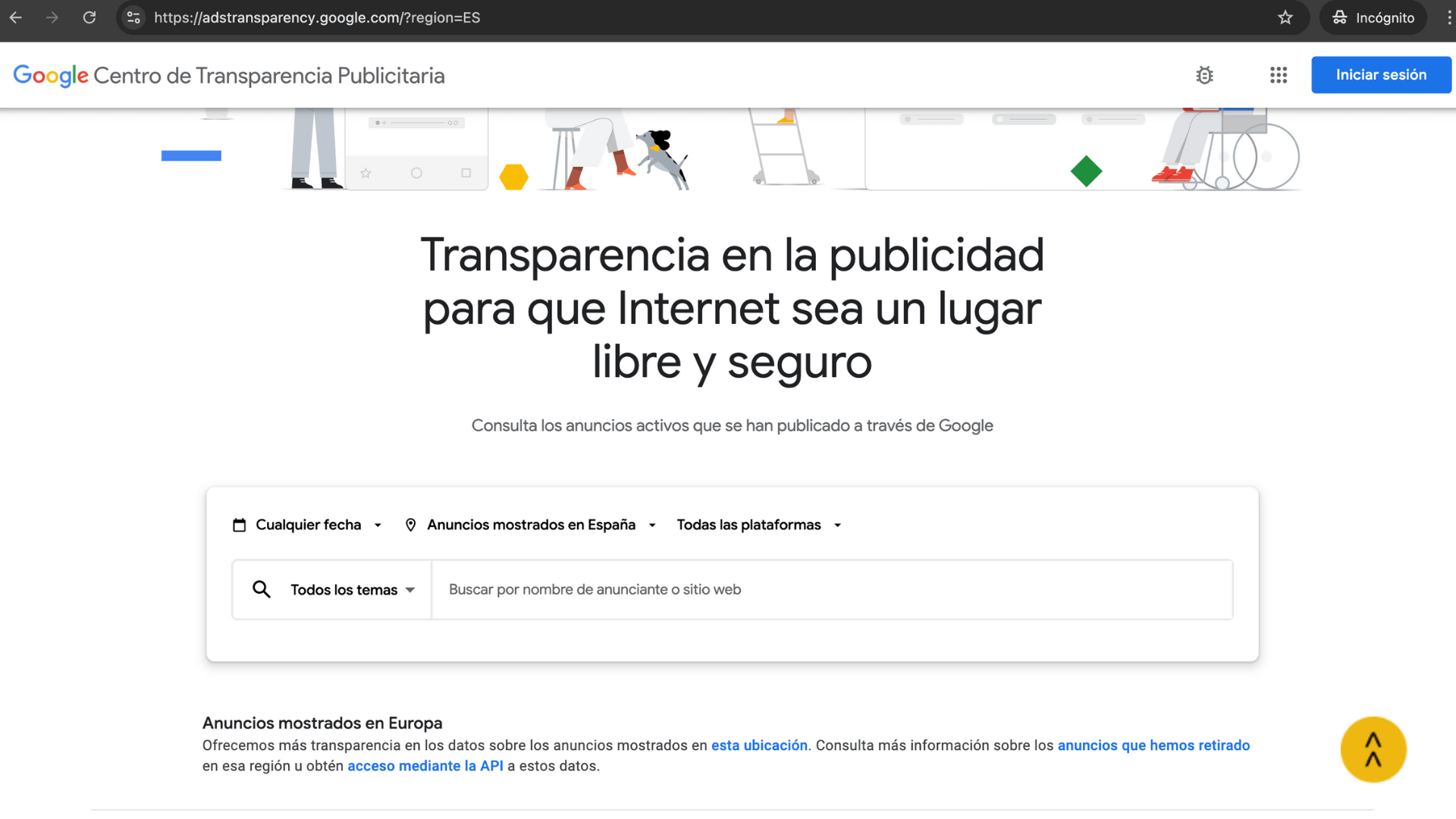Open the esta ubicación link

click(x=759, y=745)
